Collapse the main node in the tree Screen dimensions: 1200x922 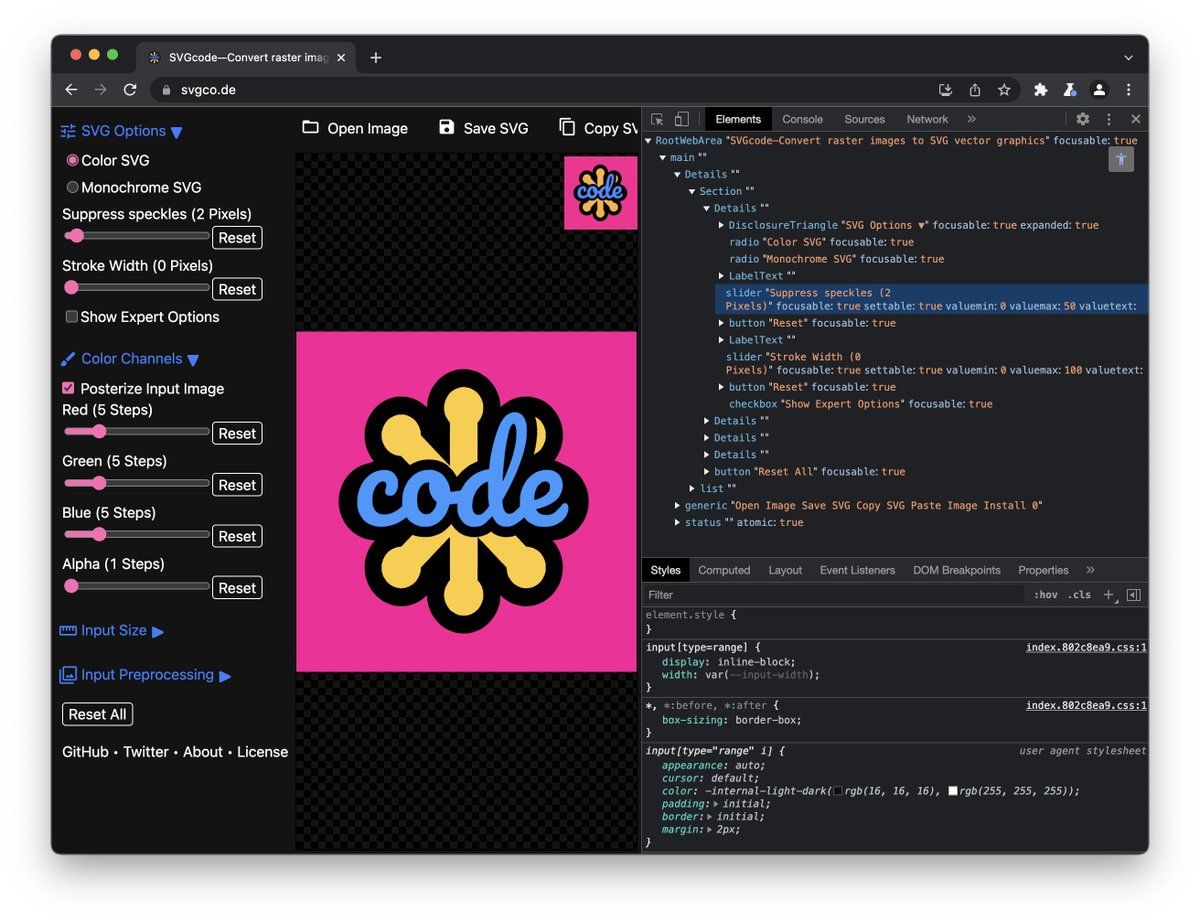click(663, 158)
